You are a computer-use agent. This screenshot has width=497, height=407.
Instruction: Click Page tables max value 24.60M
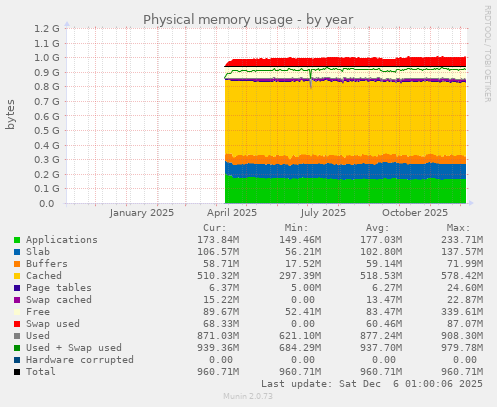coord(465,288)
